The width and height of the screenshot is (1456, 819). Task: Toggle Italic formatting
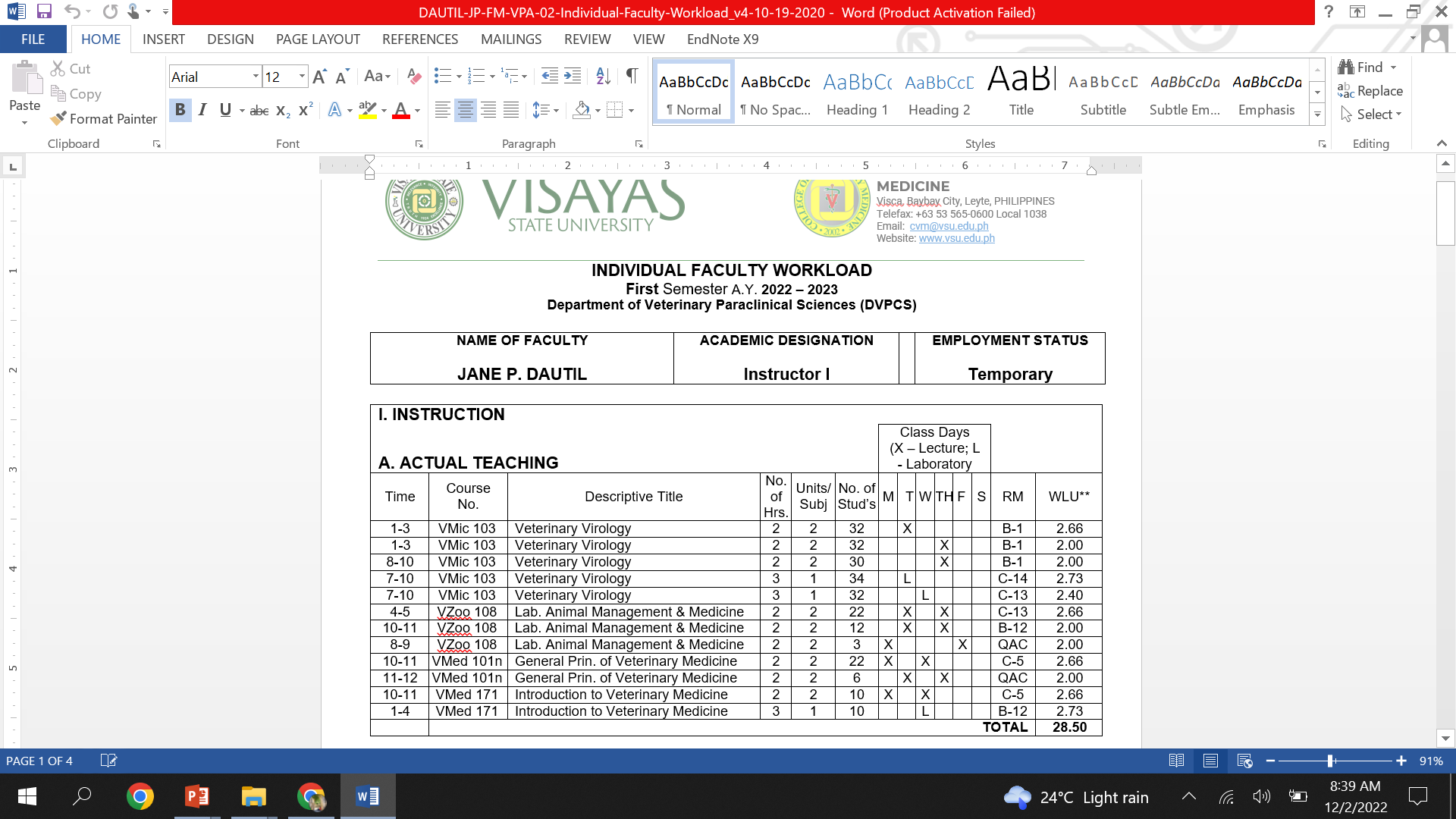(202, 110)
